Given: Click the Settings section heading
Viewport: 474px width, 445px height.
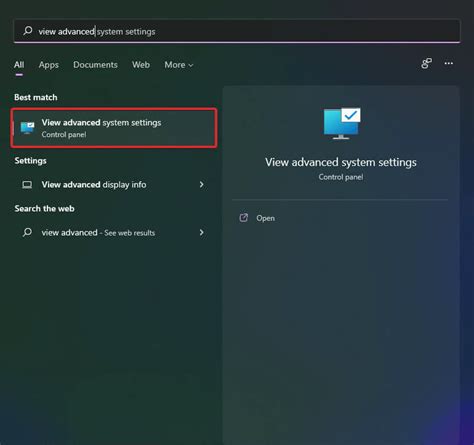Looking at the screenshot, I should coord(30,161).
